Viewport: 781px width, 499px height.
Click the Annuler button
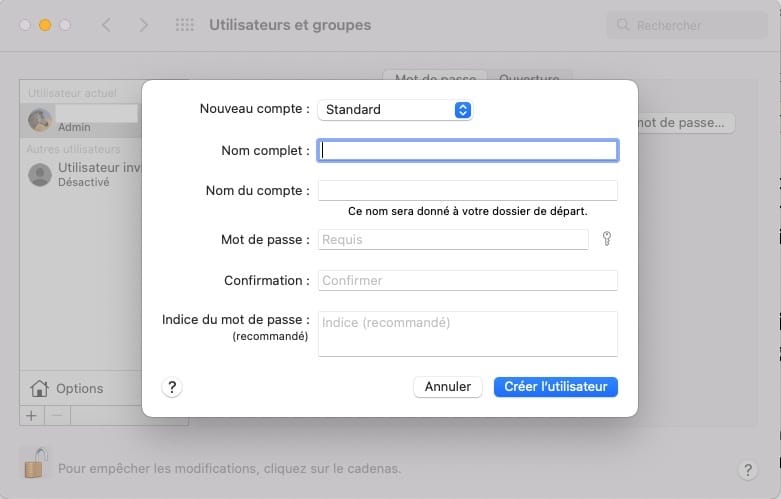tap(448, 387)
